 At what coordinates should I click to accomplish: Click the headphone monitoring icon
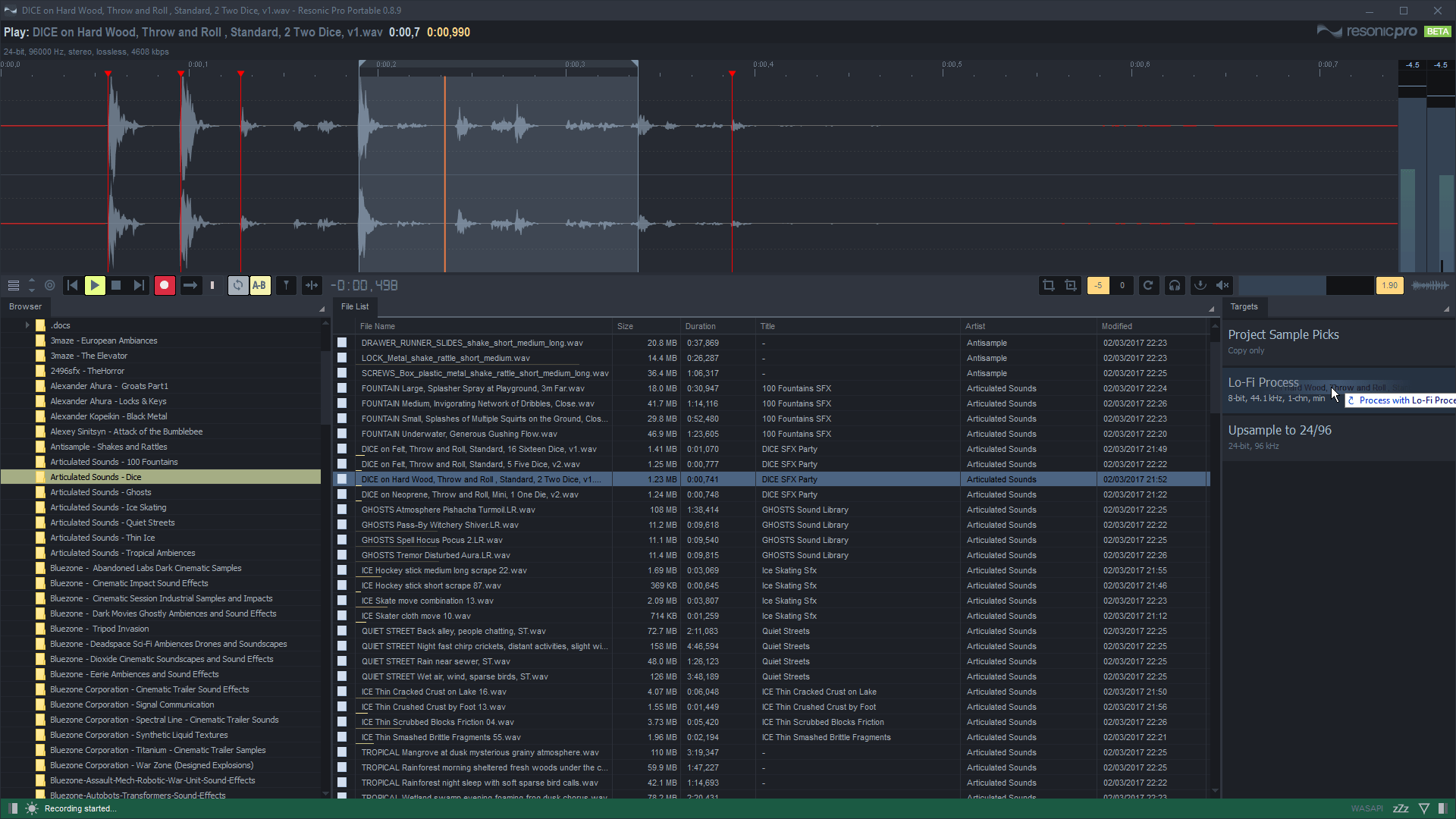pyautogui.click(x=1174, y=285)
